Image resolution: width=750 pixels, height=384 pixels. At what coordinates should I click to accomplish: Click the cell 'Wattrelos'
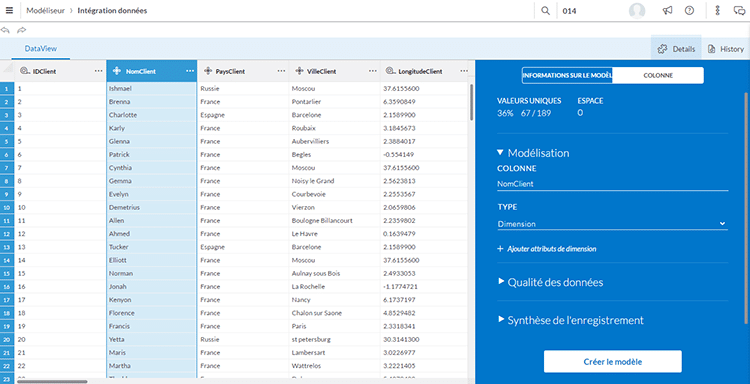coord(334,365)
